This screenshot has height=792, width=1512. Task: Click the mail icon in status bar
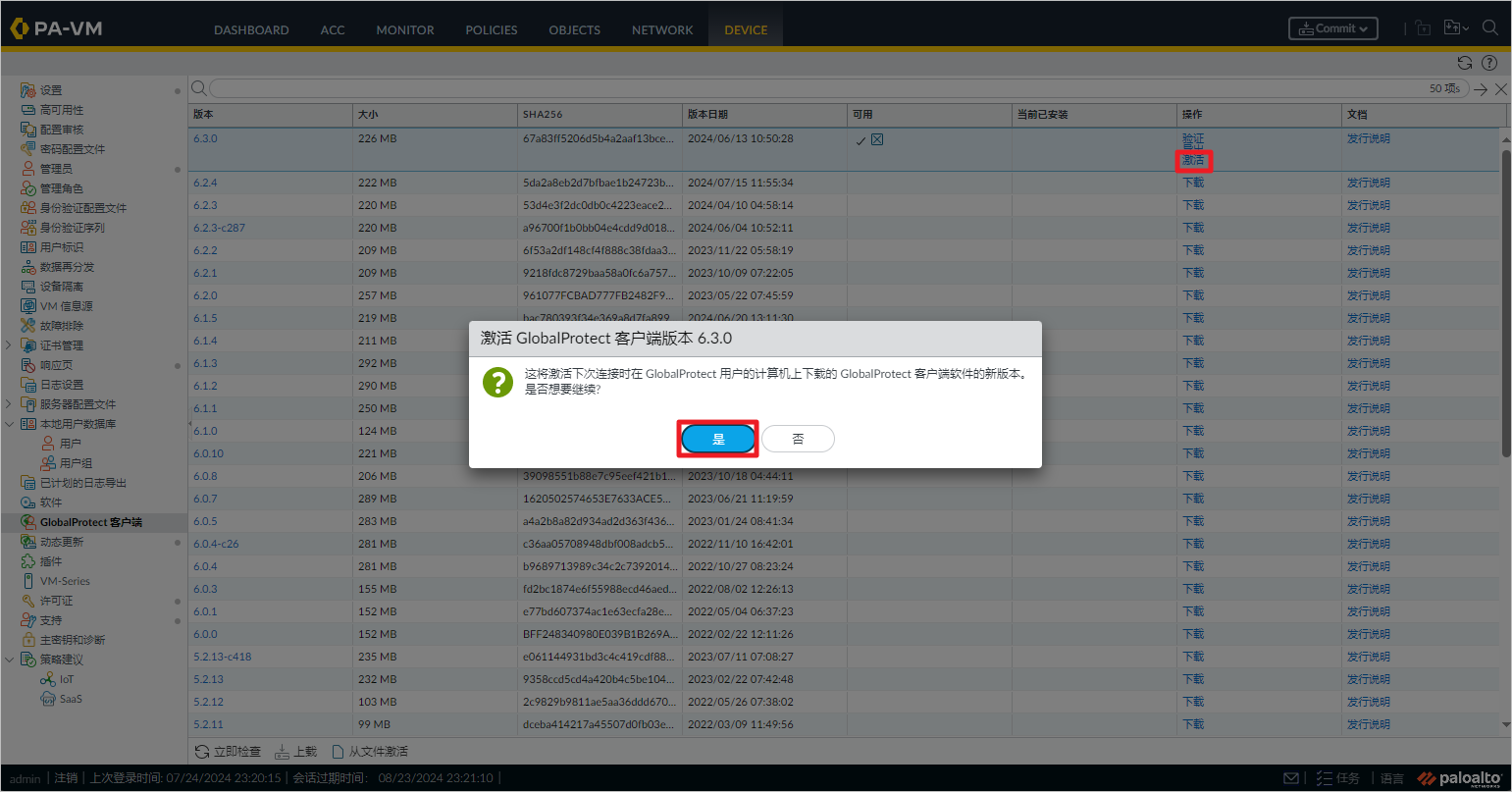(x=1291, y=778)
